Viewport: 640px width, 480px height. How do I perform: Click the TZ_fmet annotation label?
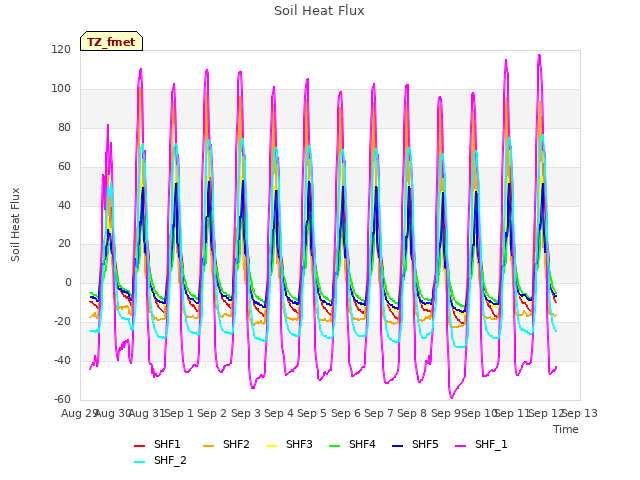(111, 42)
